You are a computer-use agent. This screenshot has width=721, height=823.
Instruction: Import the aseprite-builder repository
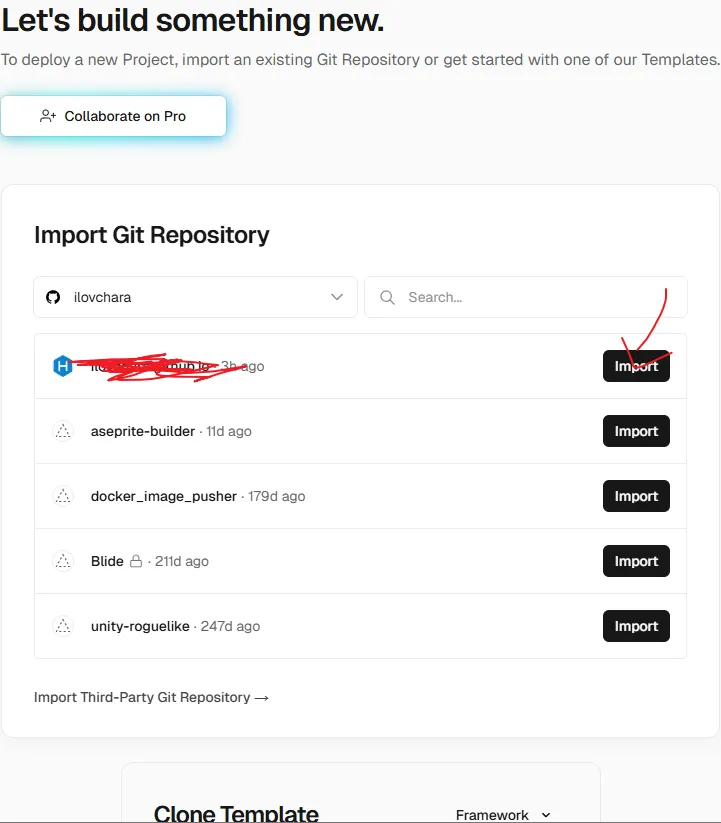coord(636,431)
